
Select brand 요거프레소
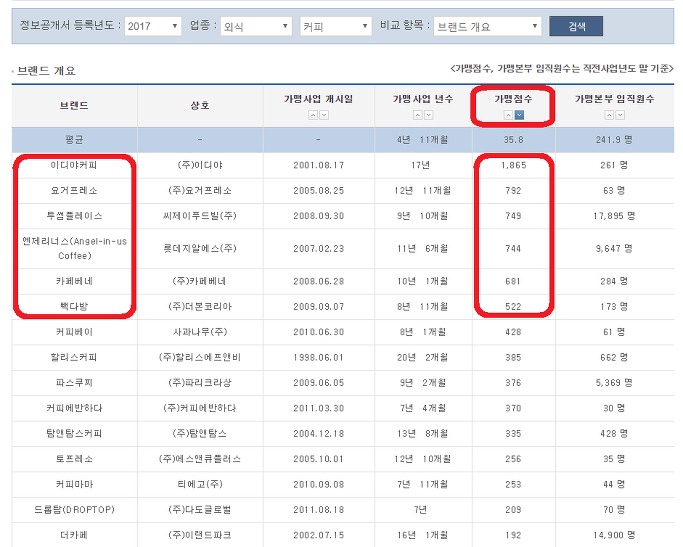click(x=74, y=190)
